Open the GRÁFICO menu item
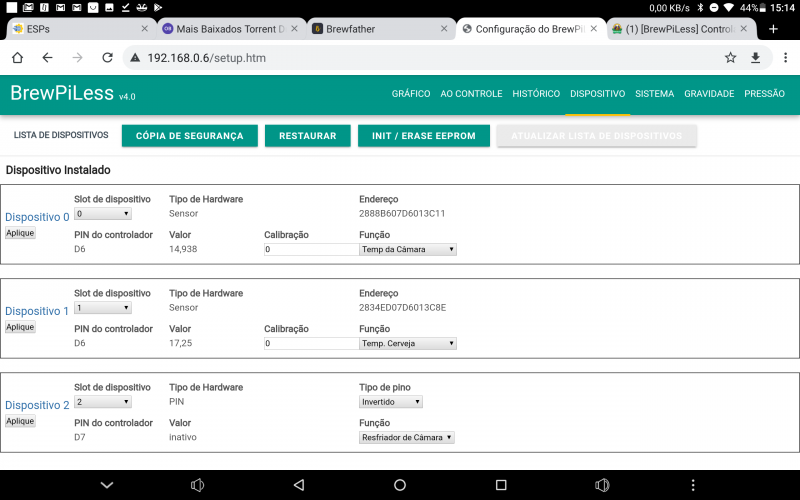 [x=411, y=94]
